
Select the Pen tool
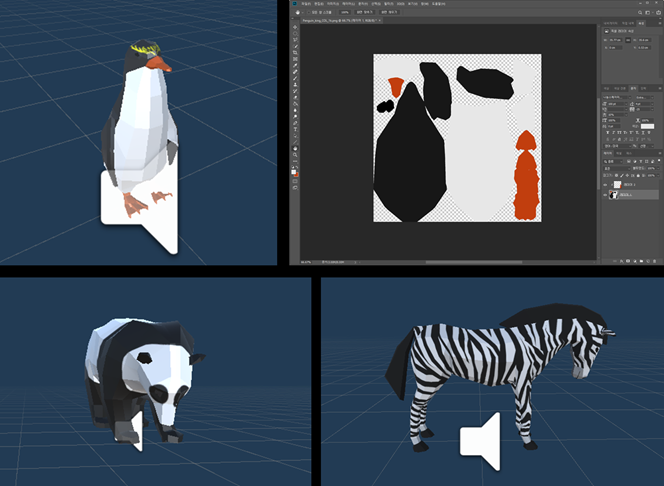click(295, 123)
